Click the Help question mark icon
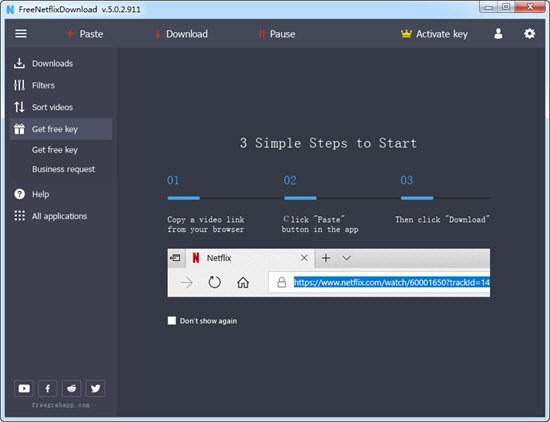The height and width of the screenshot is (422, 550). coord(19,194)
